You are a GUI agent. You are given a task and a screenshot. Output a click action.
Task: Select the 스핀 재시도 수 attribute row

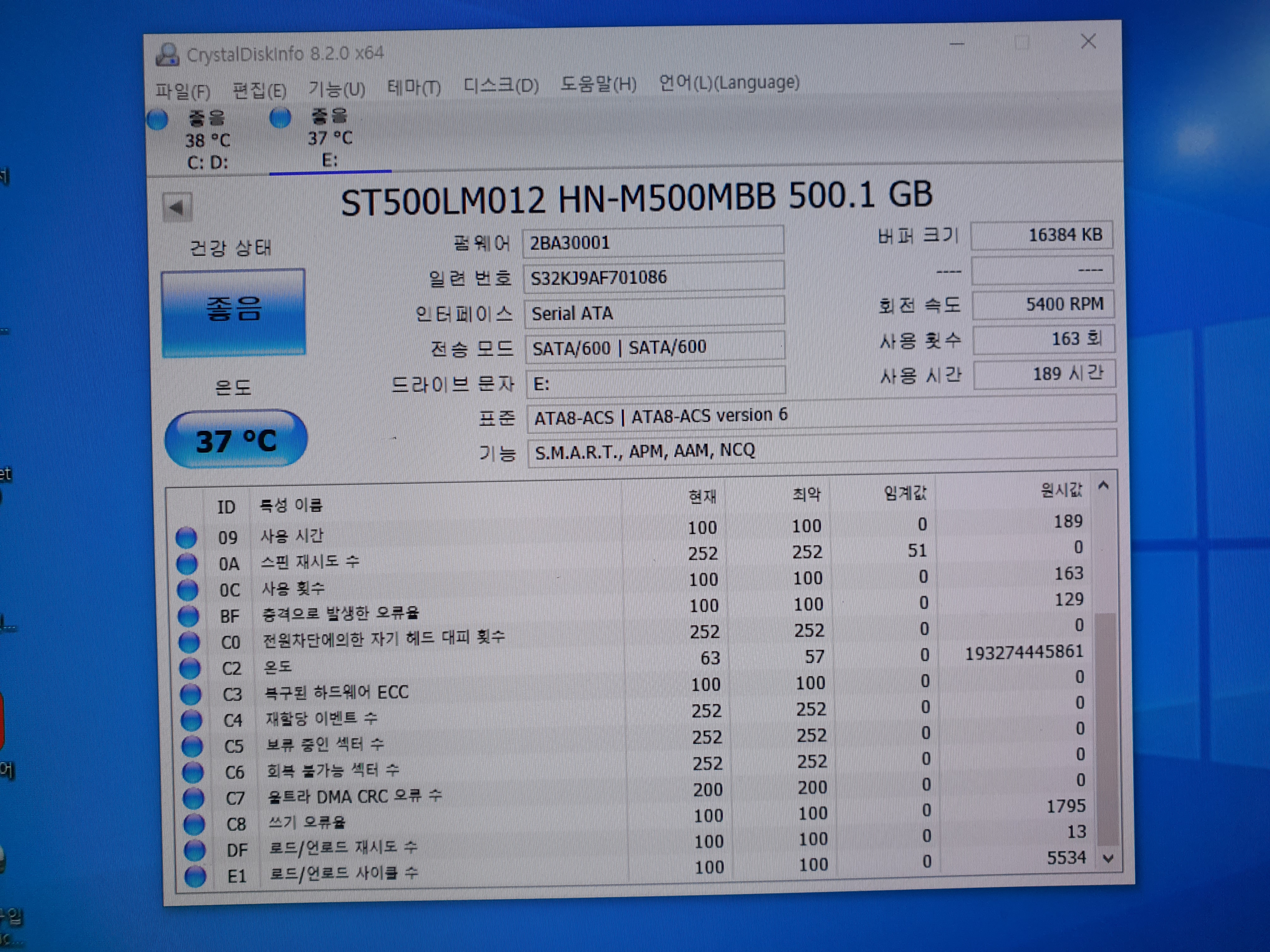(632, 558)
